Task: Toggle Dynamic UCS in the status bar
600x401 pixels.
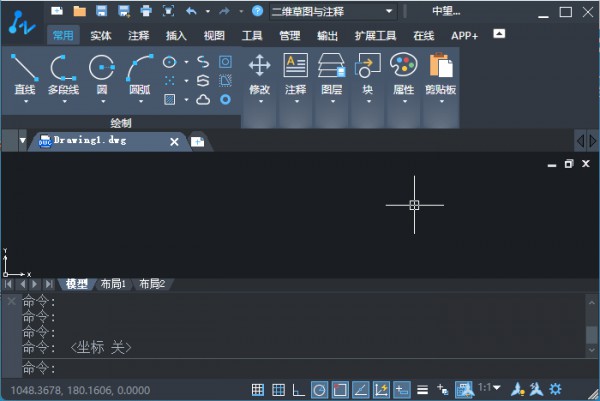Action: pyautogui.click(x=381, y=390)
